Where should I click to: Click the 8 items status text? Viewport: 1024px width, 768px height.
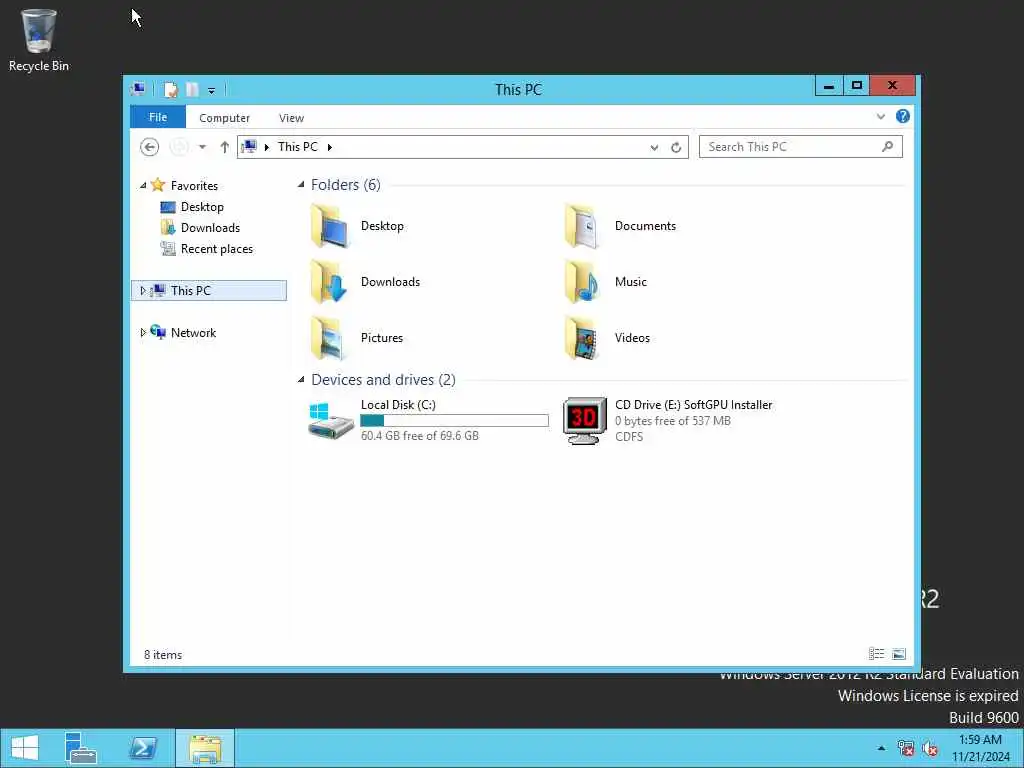click(163, 655)
